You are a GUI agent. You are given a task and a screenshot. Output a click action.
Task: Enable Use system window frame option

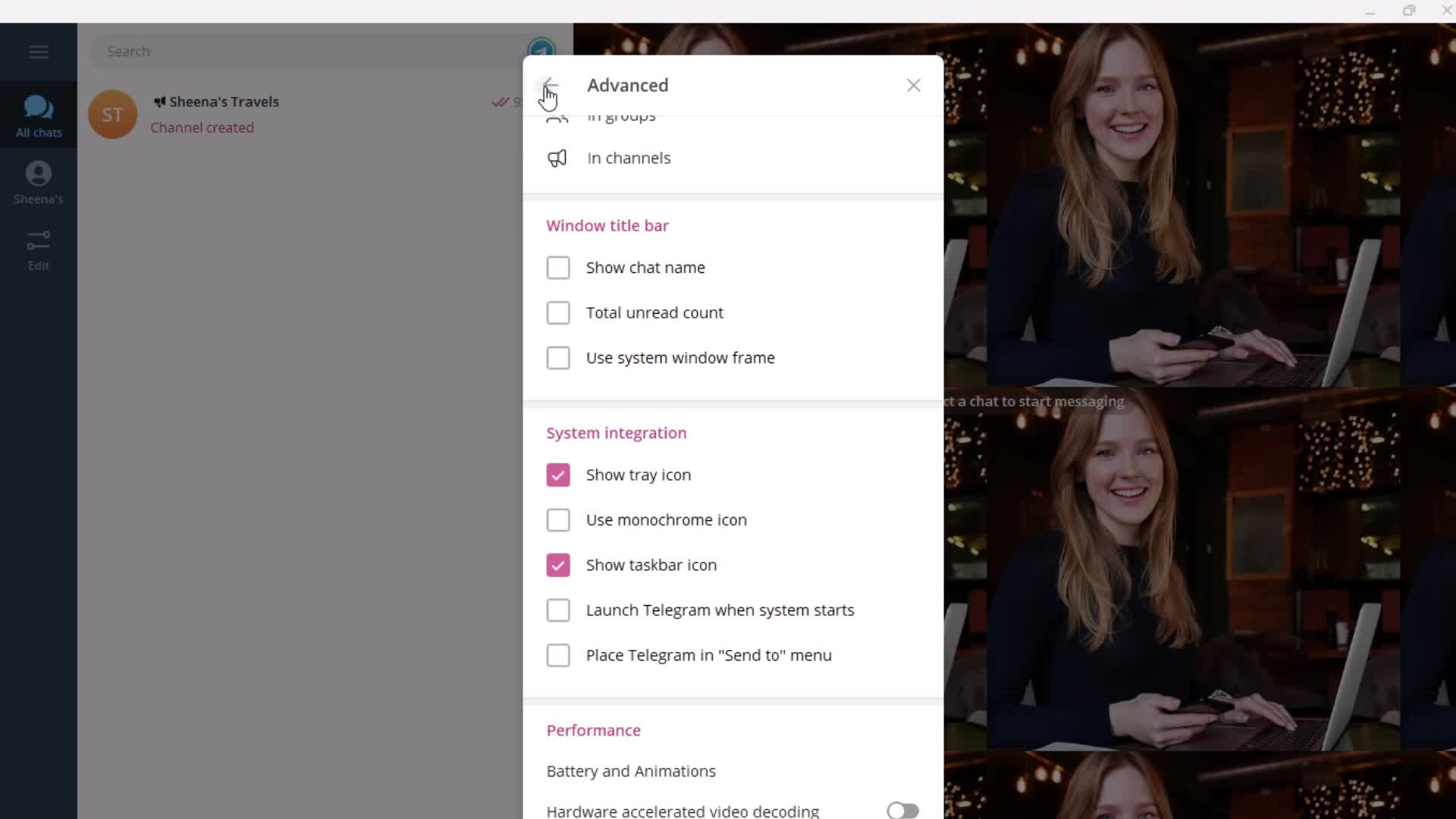pyautogui.click(x=558, y=358)
